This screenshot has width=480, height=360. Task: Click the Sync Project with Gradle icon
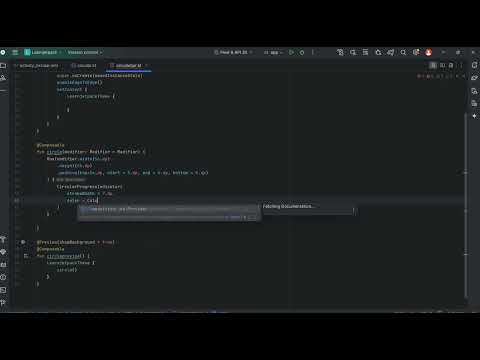340,52
